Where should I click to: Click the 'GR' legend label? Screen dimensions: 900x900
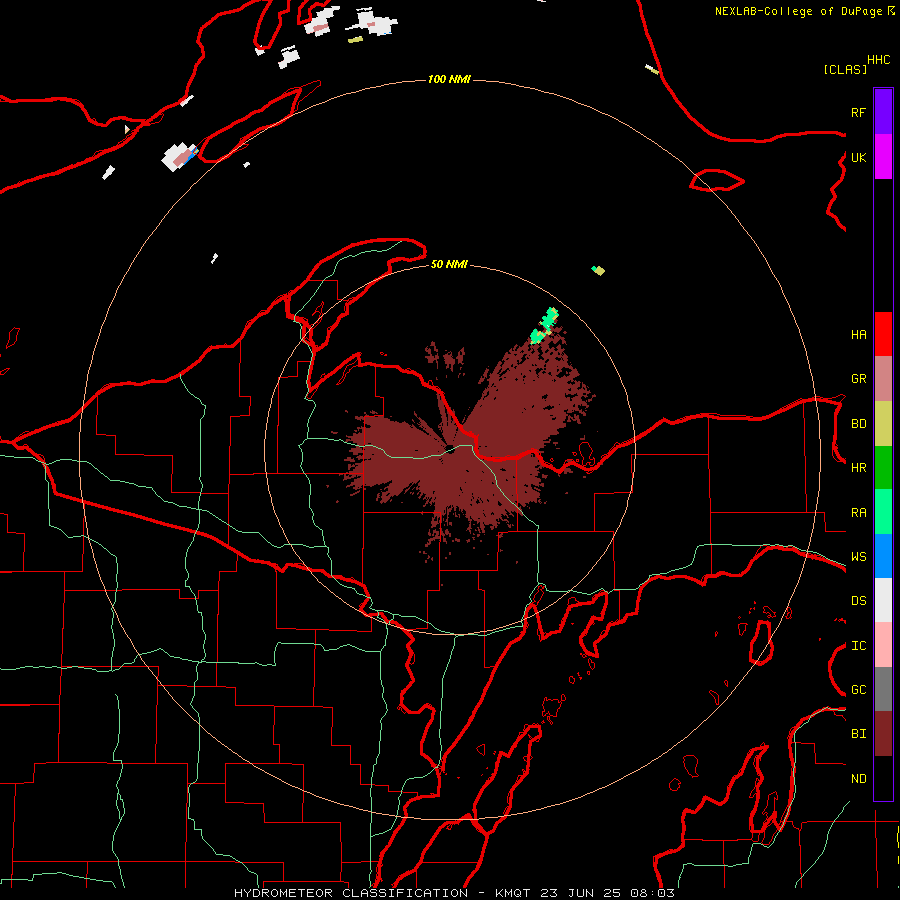tap(858, 379)
